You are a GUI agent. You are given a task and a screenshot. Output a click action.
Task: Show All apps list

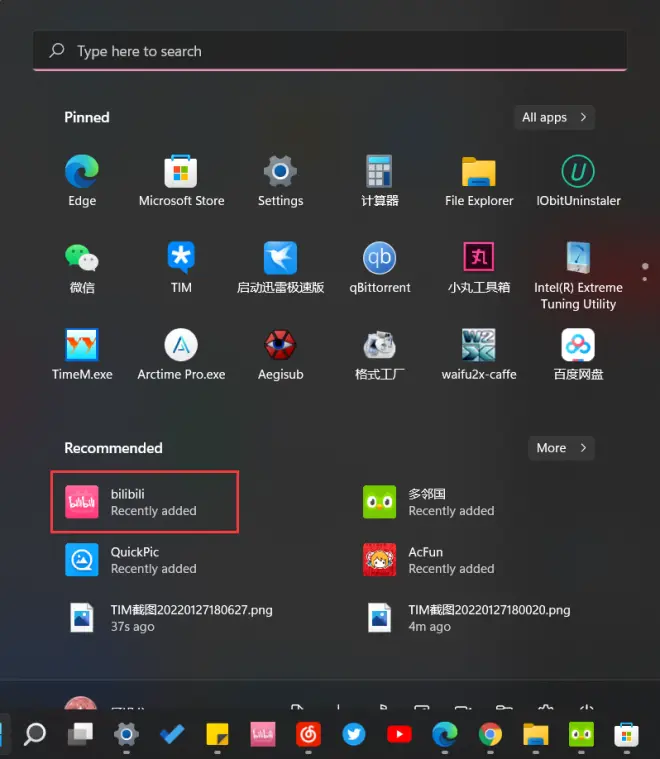point(554,117)
